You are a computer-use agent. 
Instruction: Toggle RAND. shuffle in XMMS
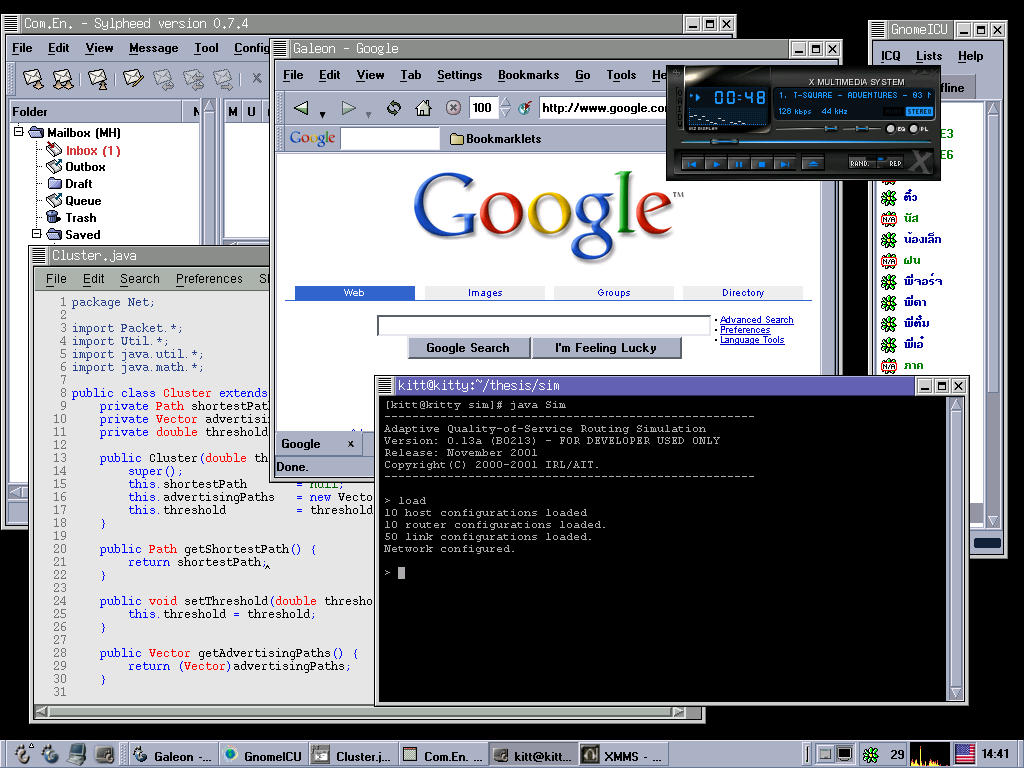click(x=861, y=163)
